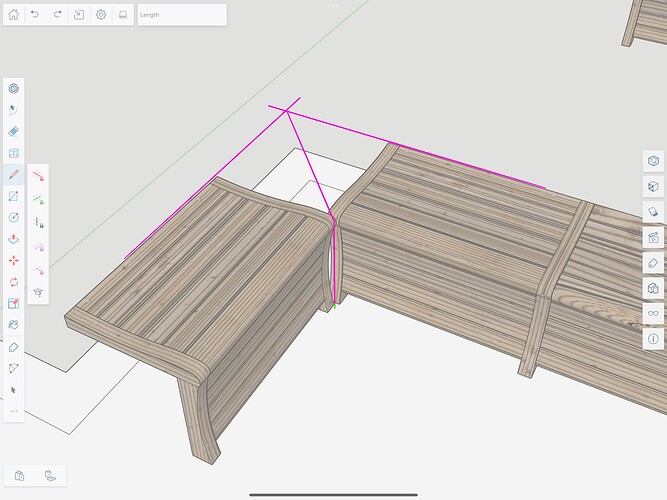Select the Protractor tool
This screenshot has height=500, width=667.
(14, 368)
